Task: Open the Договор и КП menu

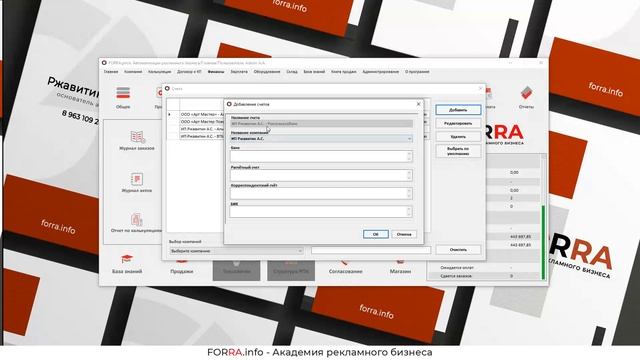Action: [x=189, y=72]
